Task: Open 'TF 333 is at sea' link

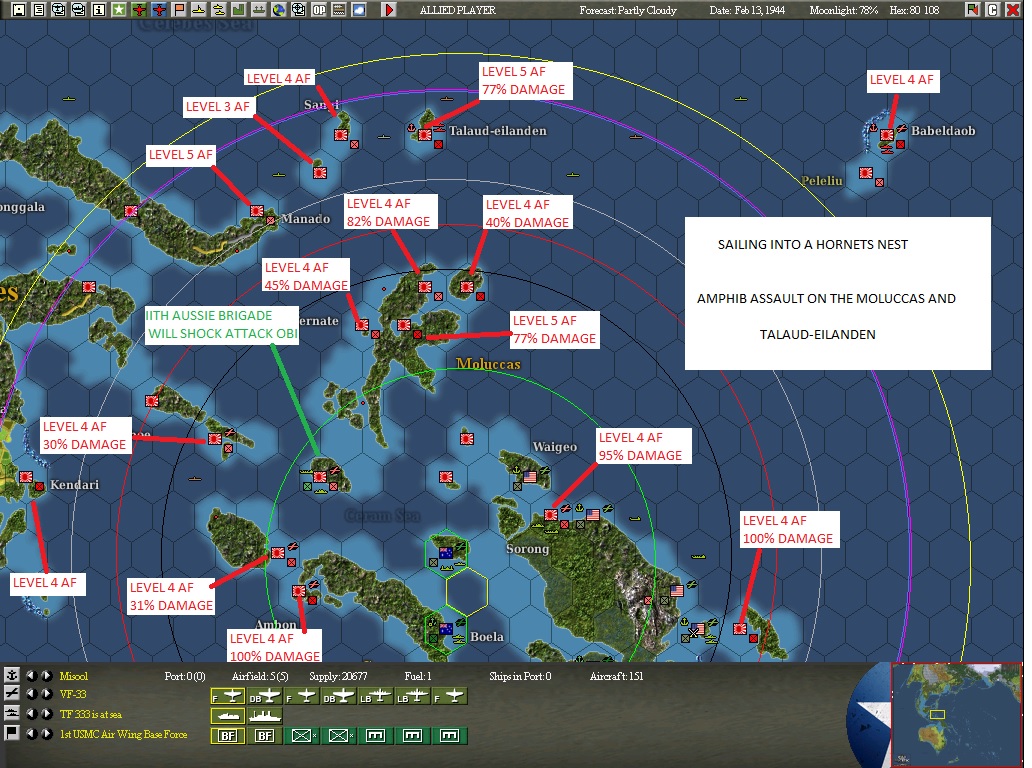Action: coord(91,714)
